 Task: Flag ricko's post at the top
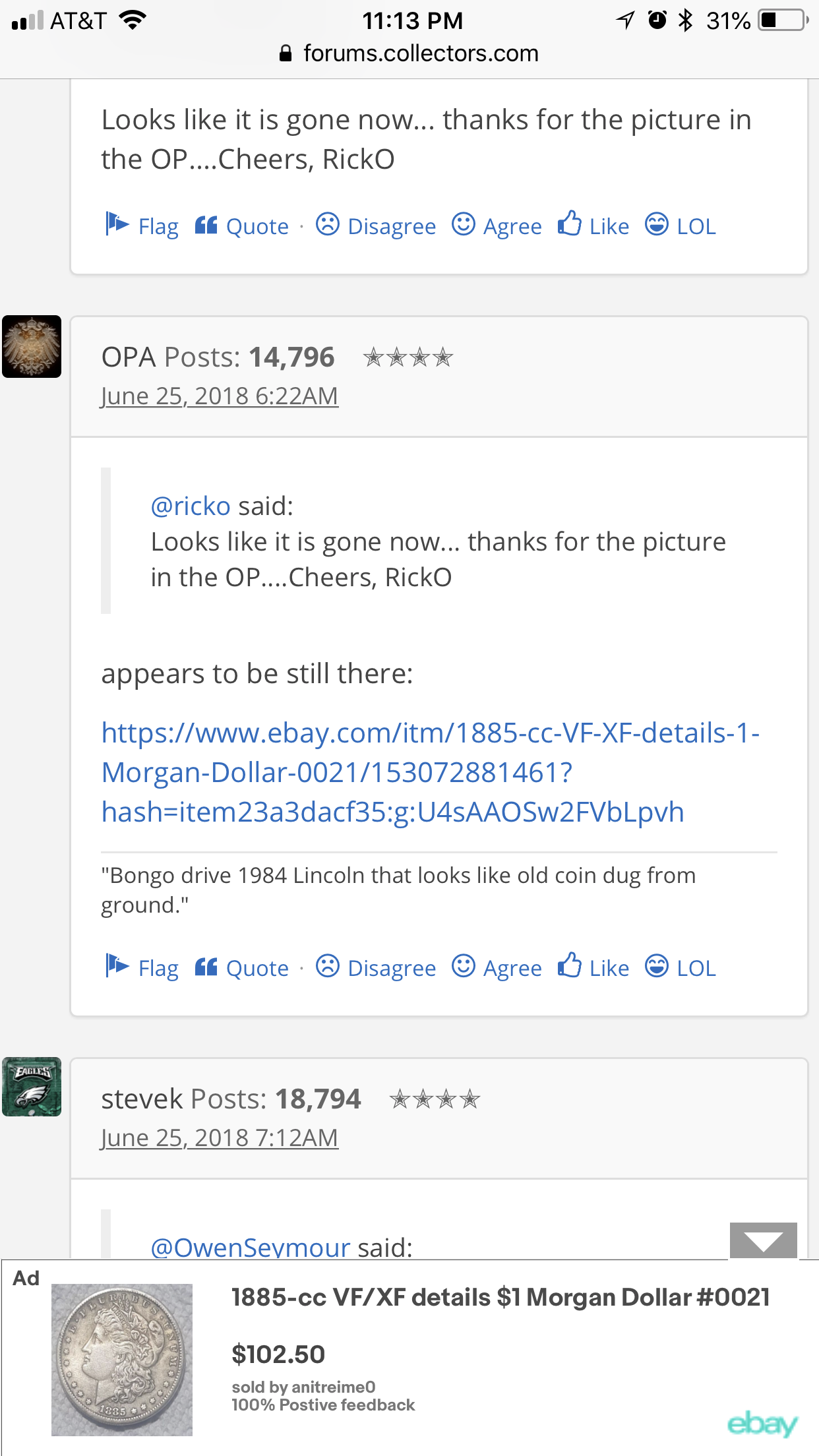pos(142,226)
